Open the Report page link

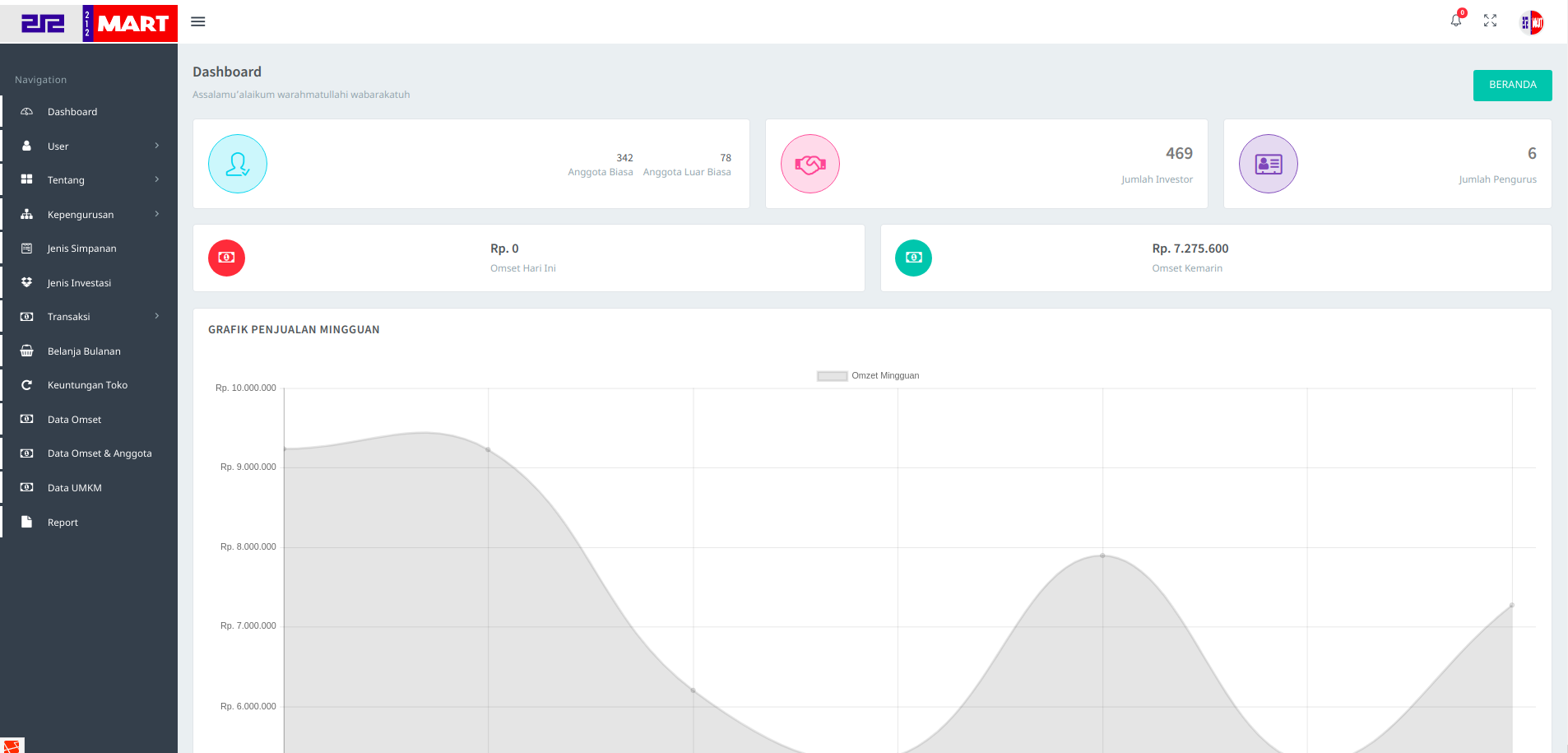[63, 523]
